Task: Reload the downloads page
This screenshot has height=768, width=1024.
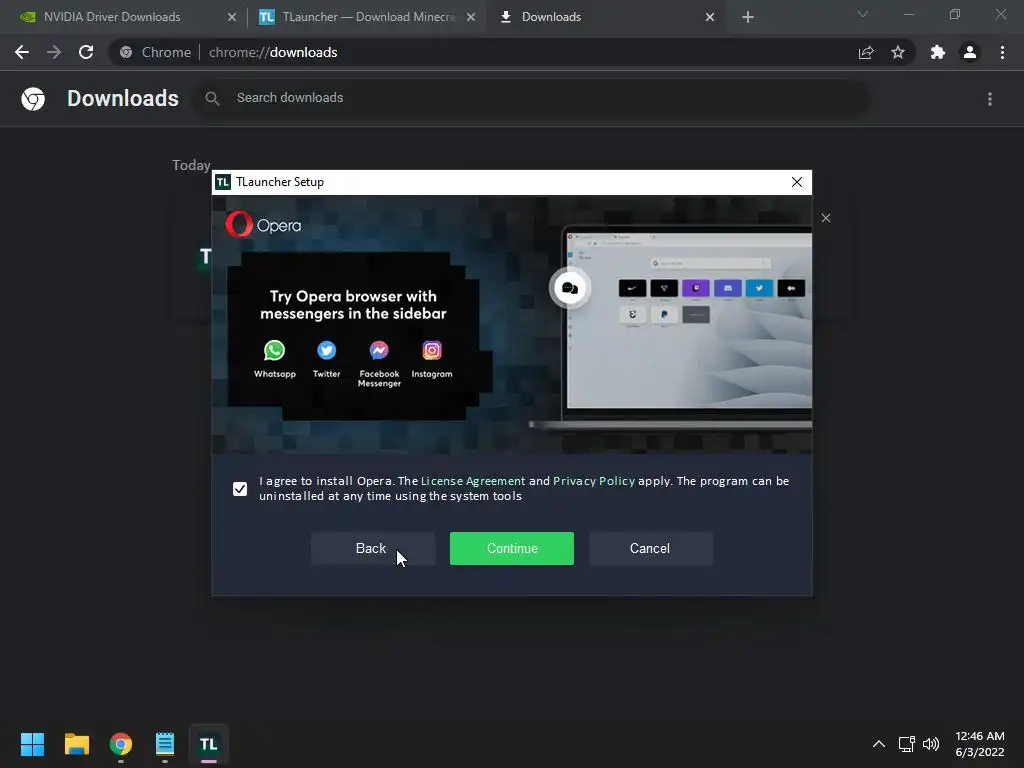Action: point(86,52)
